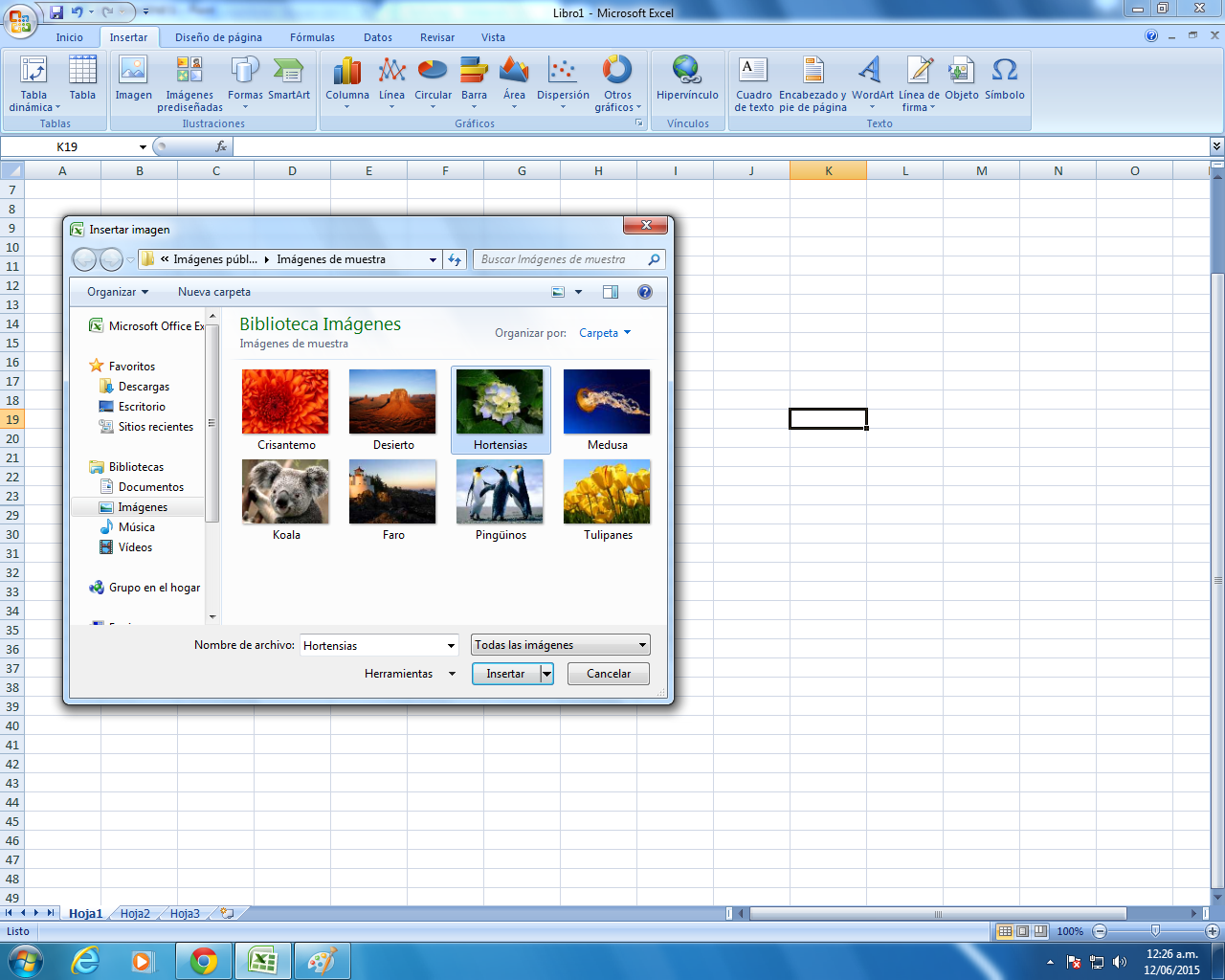Open the Fórmulas ribbon tab
This screenshot has width=1225, height=980.
click(312, 37)
